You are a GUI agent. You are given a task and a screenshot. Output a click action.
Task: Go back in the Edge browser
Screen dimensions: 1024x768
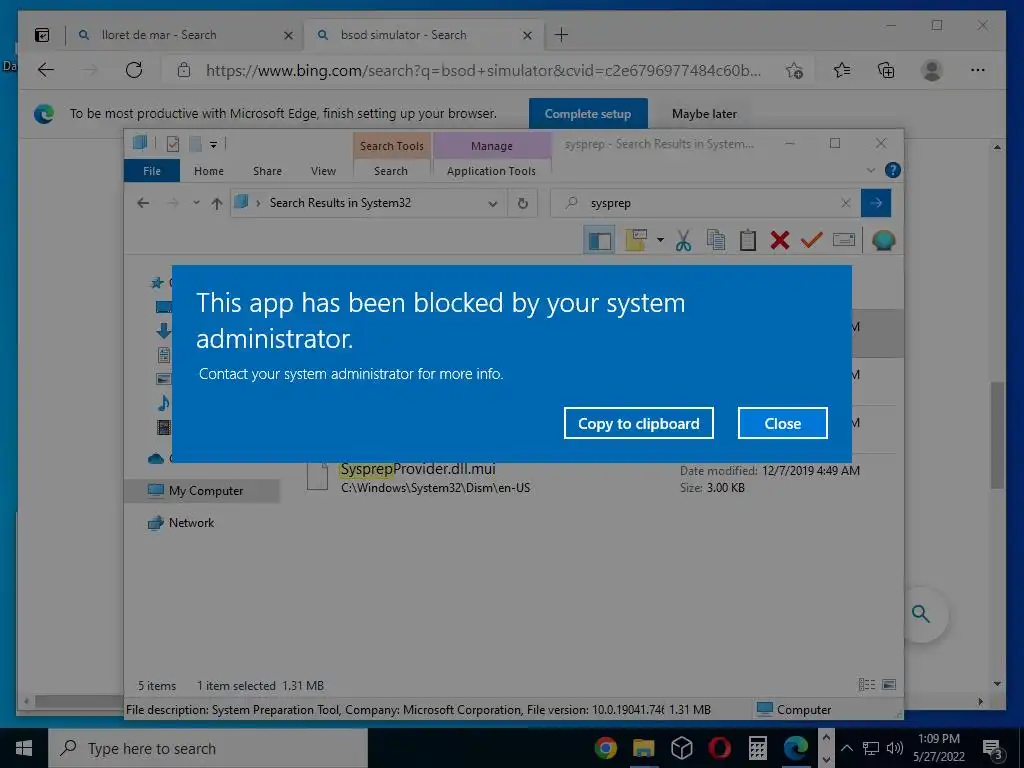coord(46,70)
